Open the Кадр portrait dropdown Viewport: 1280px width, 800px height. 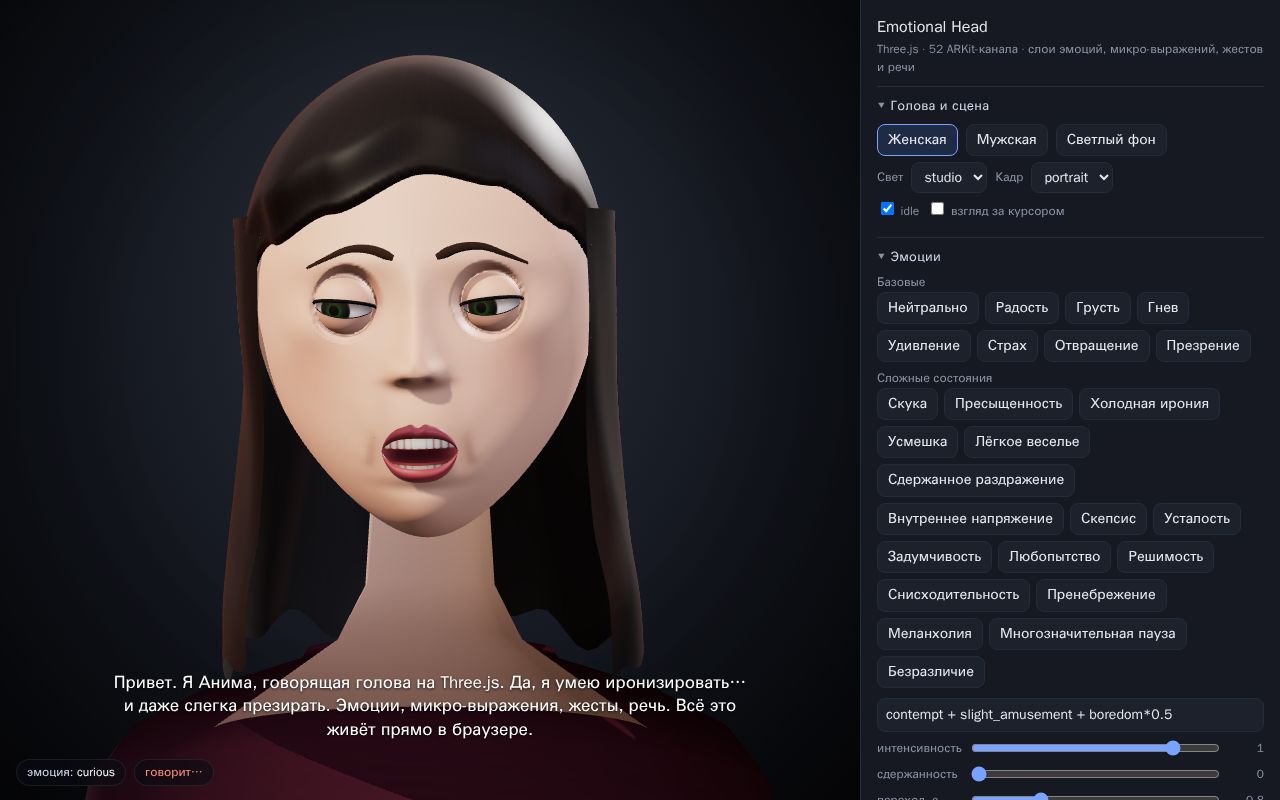(x=1072, y=177)
